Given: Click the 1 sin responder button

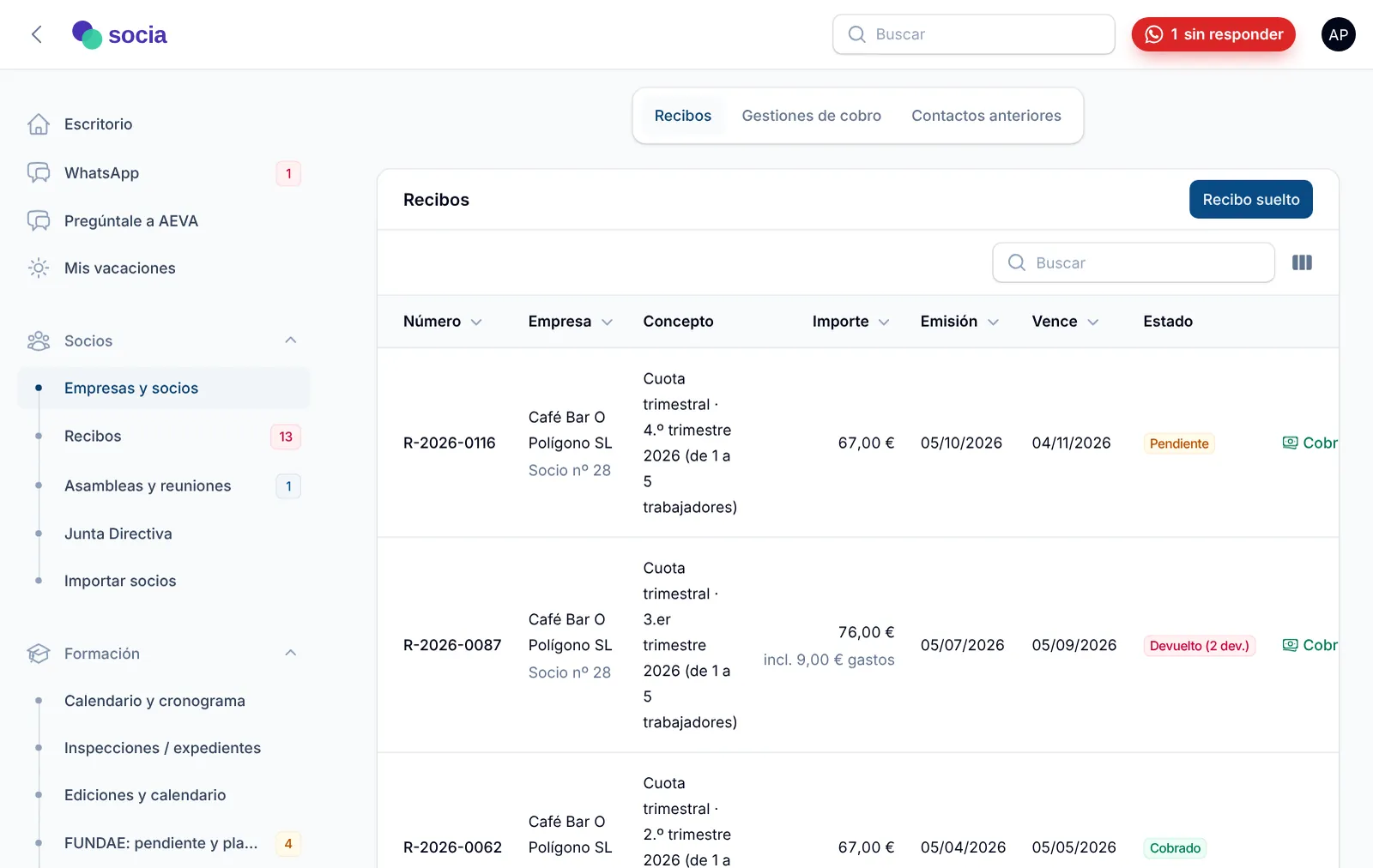Looking at the screenshot, I should (x=1213, y=34).
